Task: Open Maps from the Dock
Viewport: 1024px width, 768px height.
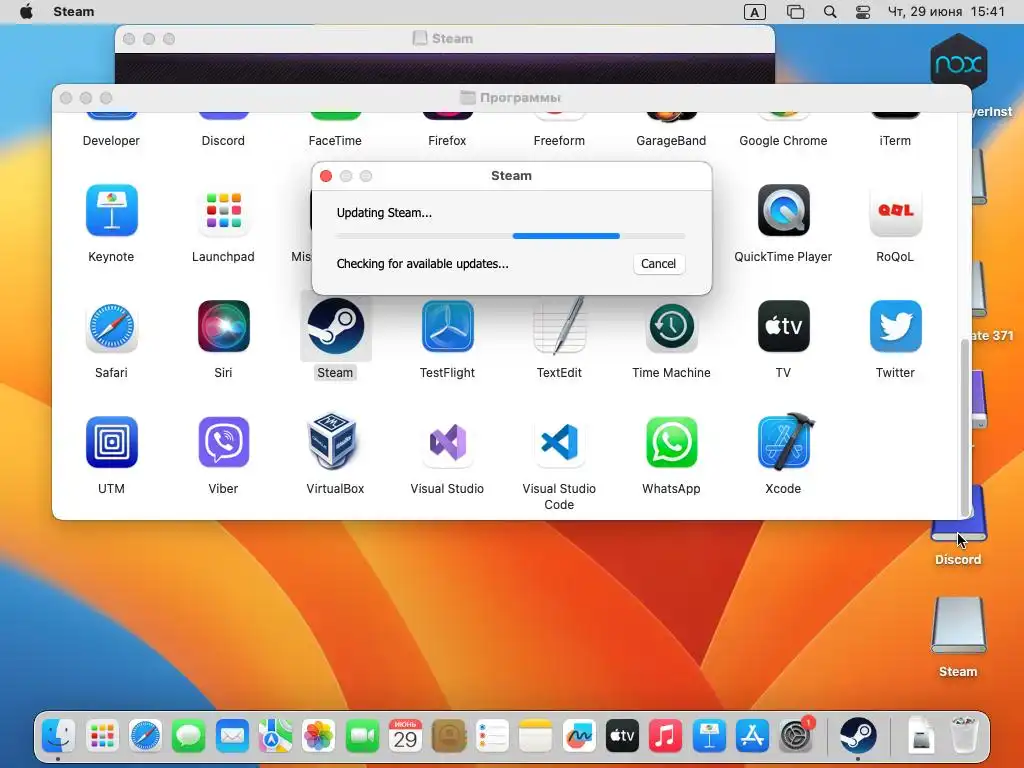Action: click(276, 736)
